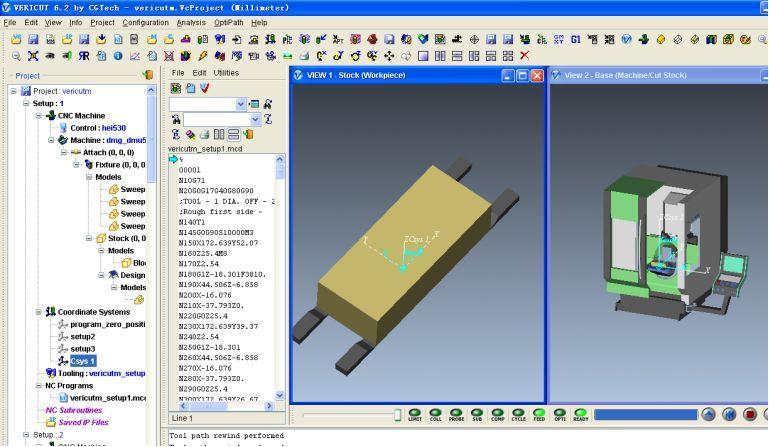Viewport: 769px width, 447px height.
Task: Select Tooling : vericutm_setup tree item
Action: [x=102, y=373]
